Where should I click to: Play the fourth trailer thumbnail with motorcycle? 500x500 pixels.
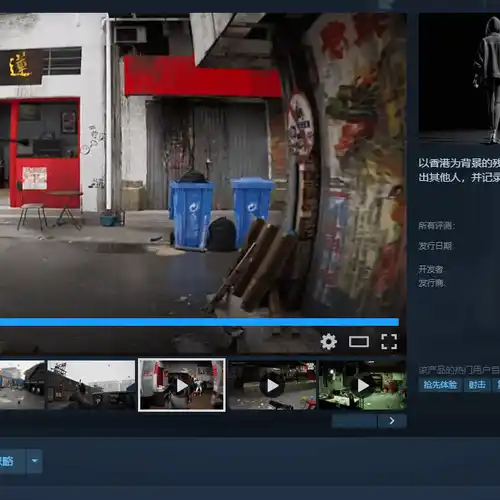pyautogui.click(x=272, y=385)
